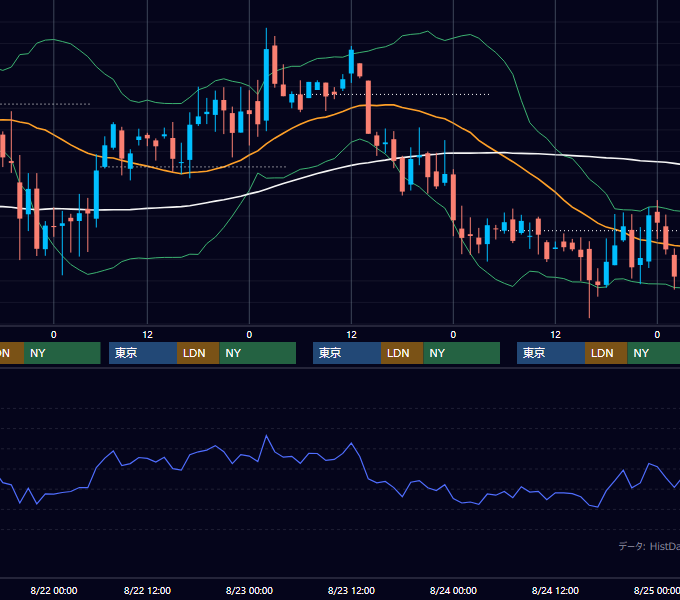The width and height of the screenshot is (680, 600).
Task: Click the long red candle after 8/23 12:00
Action: point(368,107)
